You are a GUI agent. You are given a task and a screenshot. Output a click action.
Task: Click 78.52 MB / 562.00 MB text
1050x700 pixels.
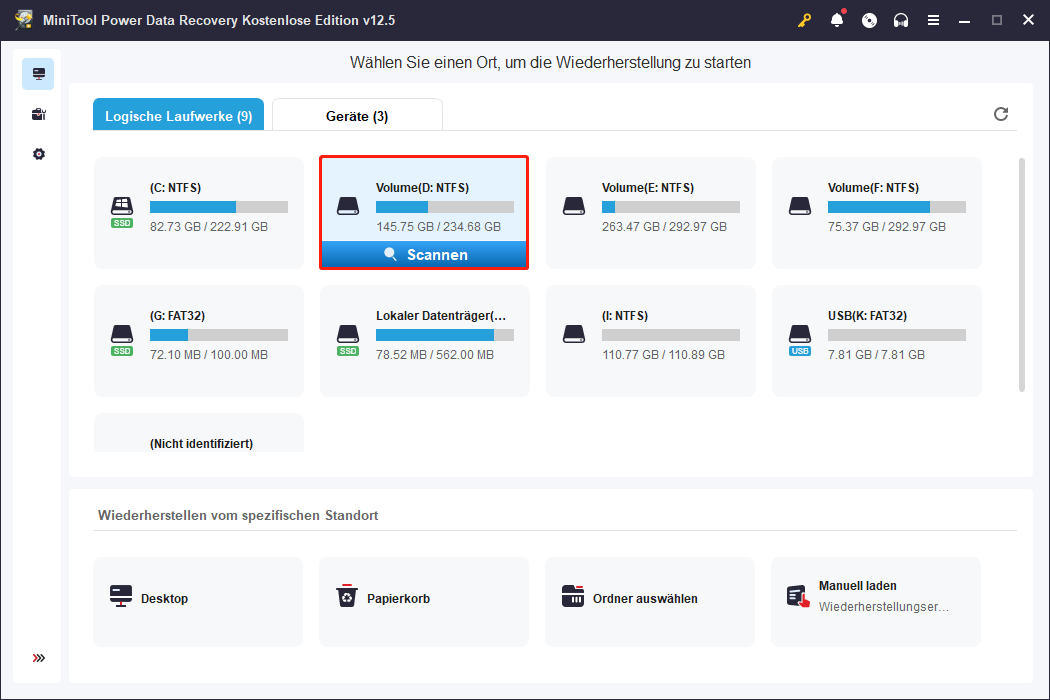click(x=435, y=354)
